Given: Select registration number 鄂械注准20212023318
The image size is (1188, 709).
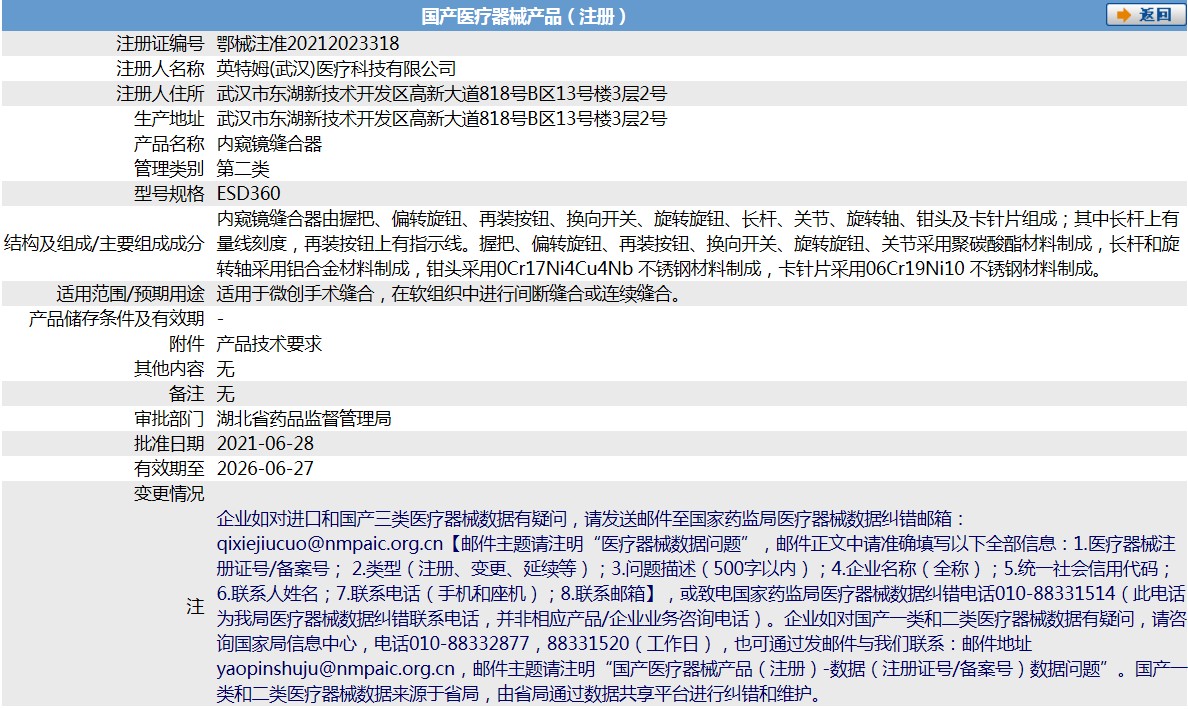Looking at the screenshot, I should pyautogui.click(x=308, y=44).
